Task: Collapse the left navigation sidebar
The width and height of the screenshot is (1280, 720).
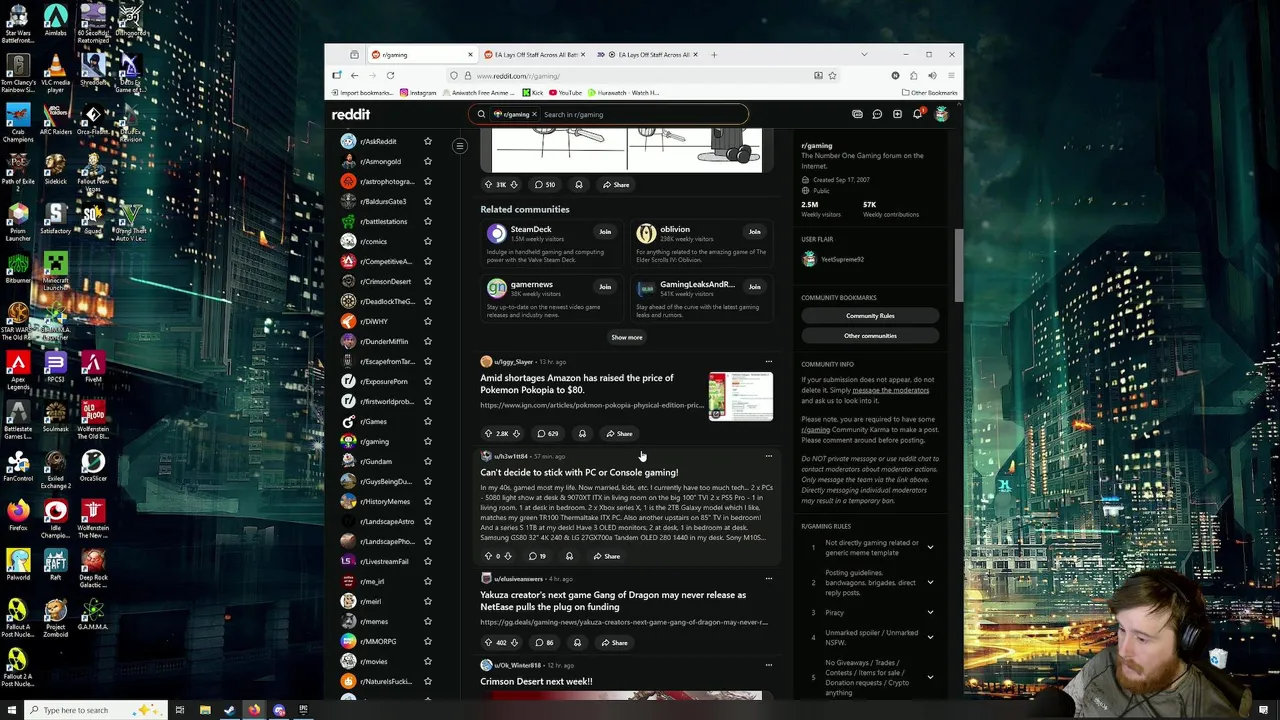Action: coord(460,146)
